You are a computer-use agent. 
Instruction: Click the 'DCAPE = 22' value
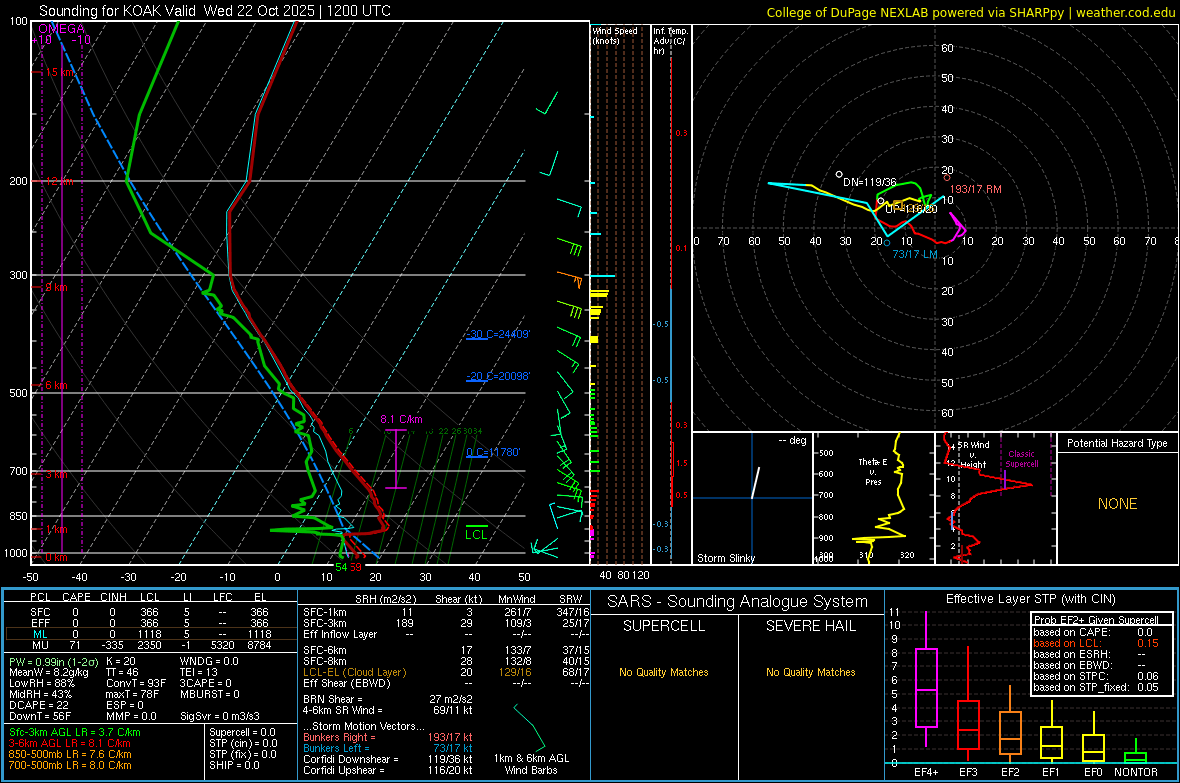click(x=38, y=705)
